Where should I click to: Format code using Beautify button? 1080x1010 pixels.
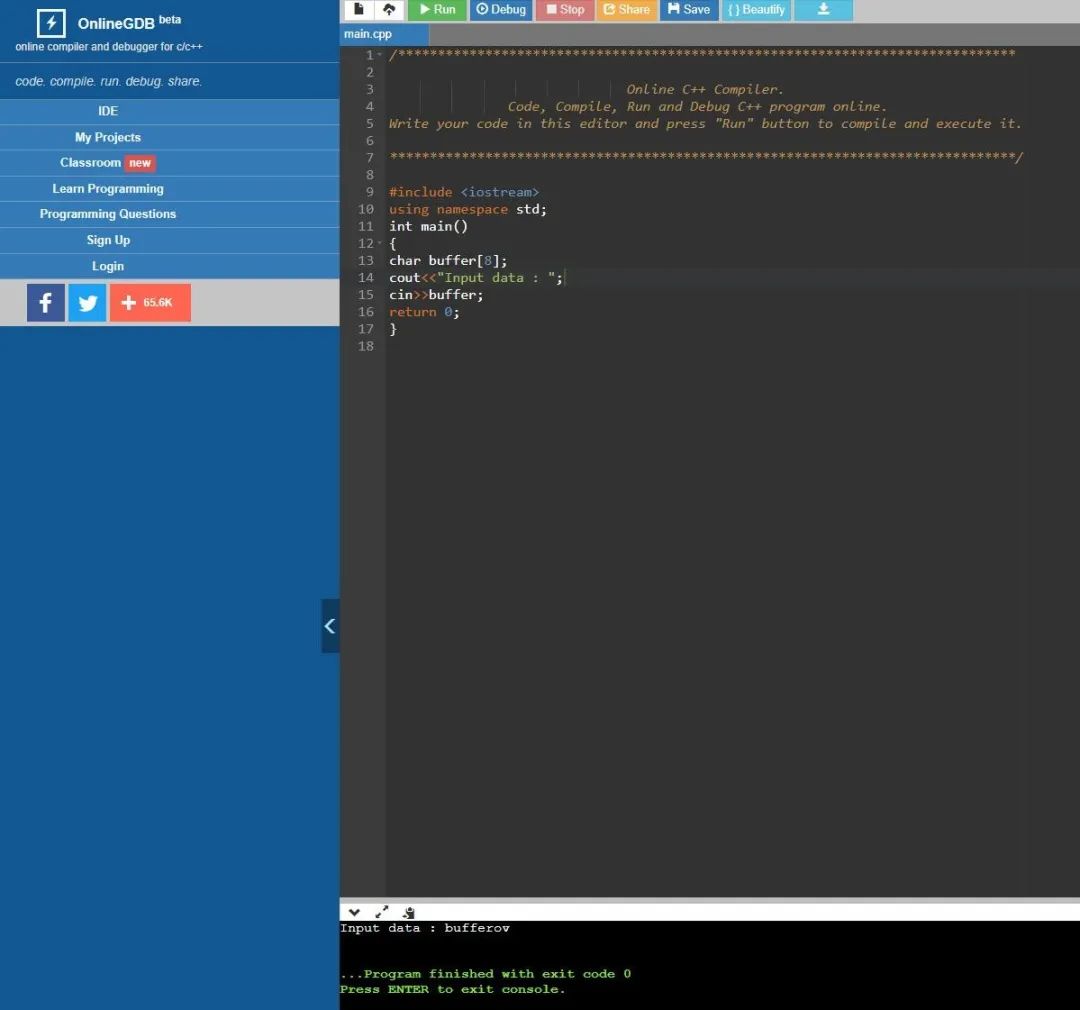756,10
